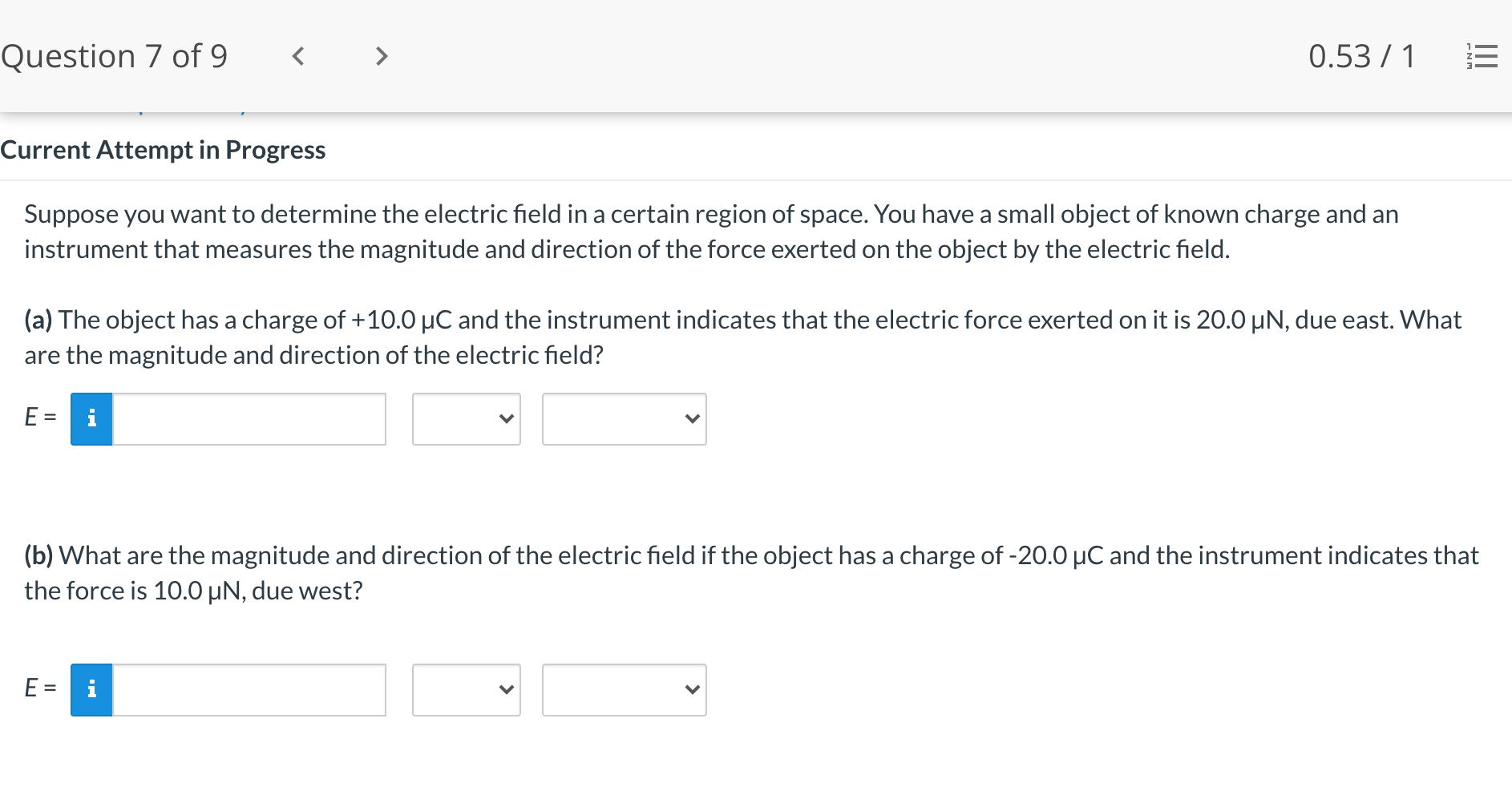
Task: Click the Question 7 of 9 heading
Action: (115, 55)
